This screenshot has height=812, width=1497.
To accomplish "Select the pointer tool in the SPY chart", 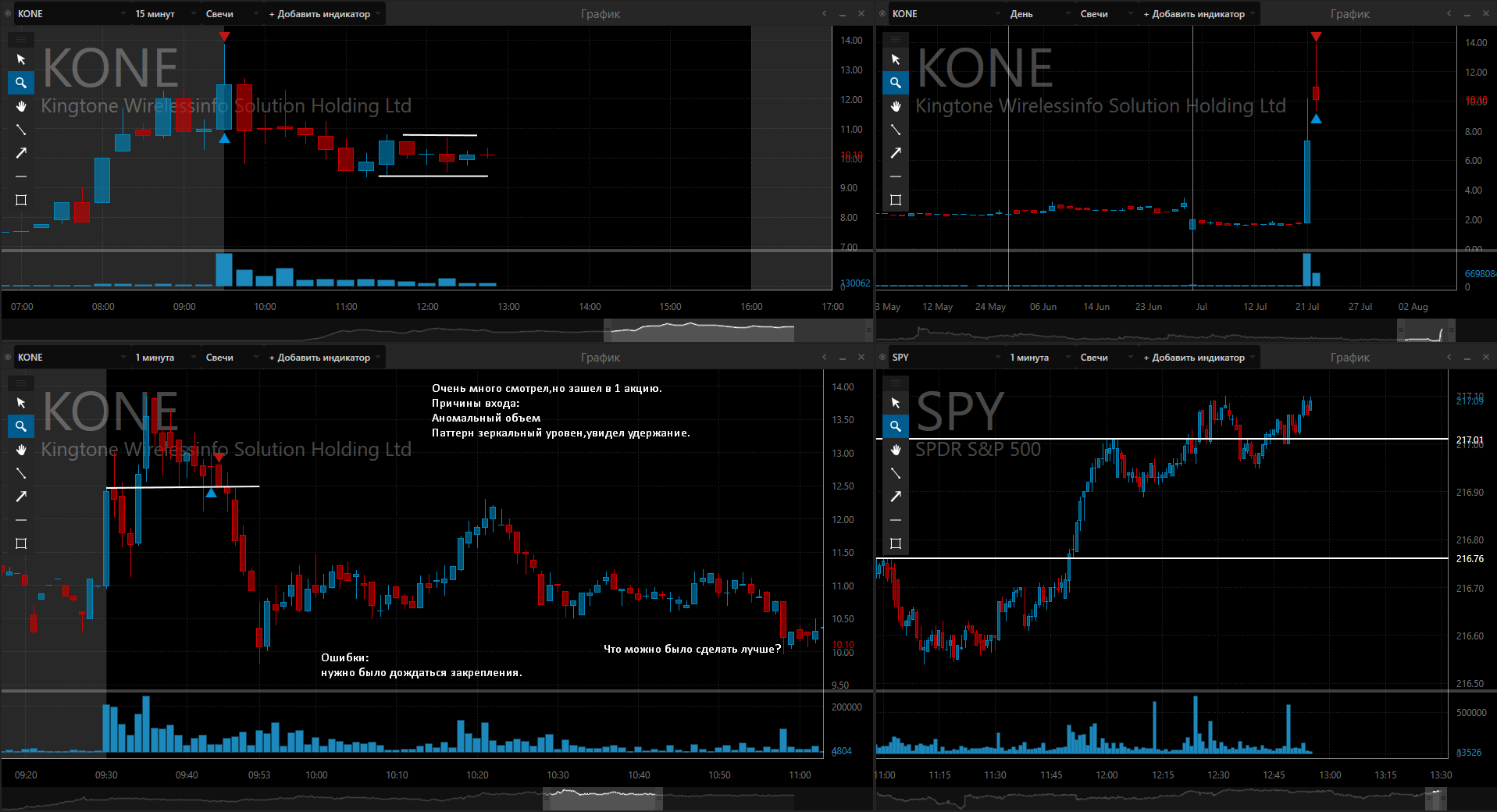I will [x=896, y=403].
